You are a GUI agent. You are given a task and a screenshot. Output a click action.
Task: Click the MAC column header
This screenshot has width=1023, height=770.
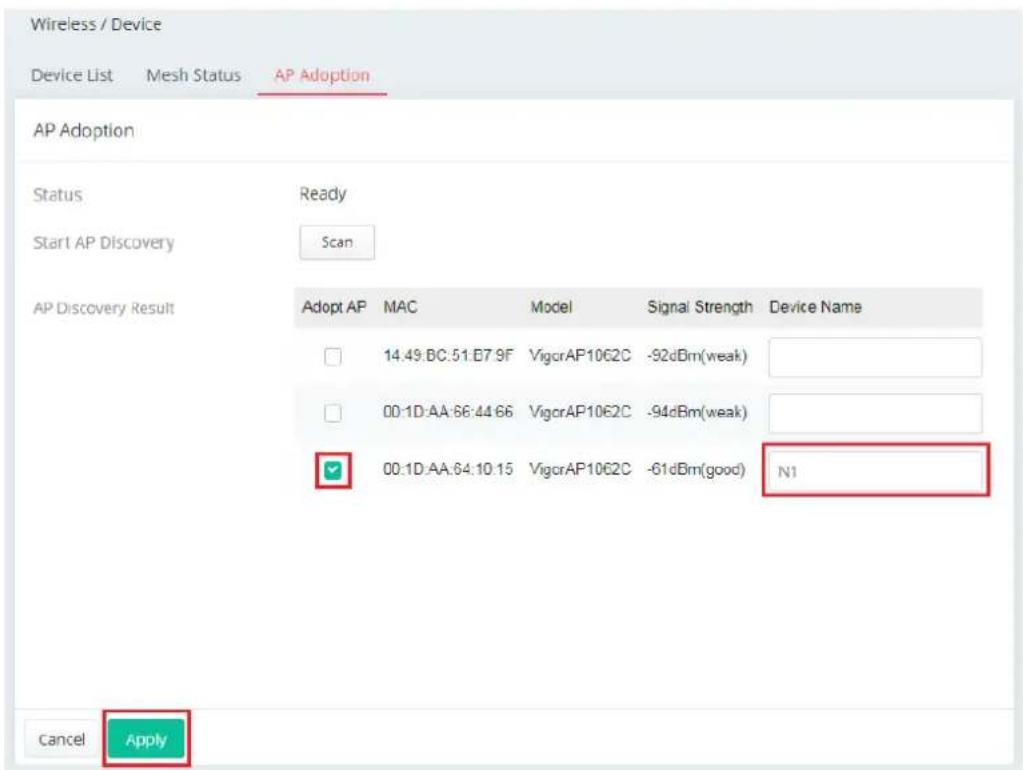point(400,307)
